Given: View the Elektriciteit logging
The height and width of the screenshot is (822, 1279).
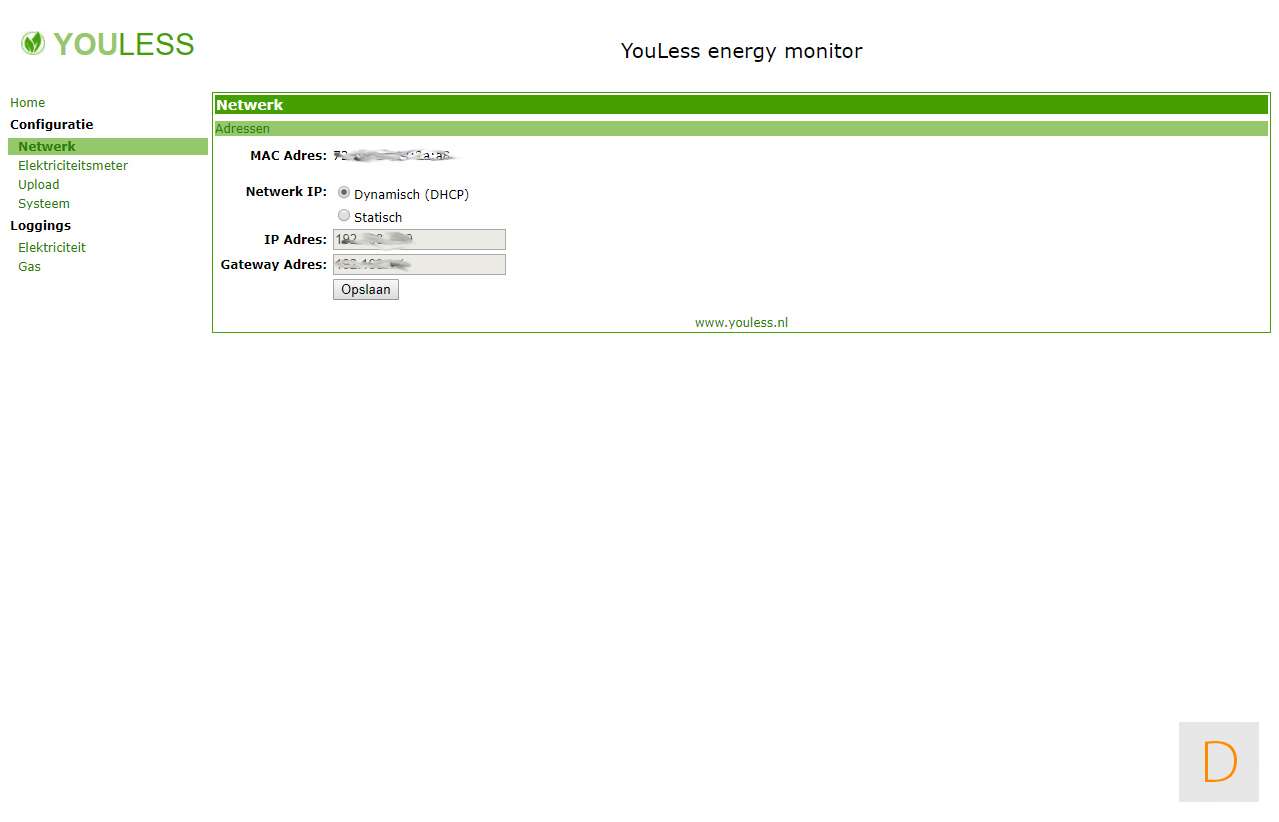Looking at the screenshot, I should [52, 248].
